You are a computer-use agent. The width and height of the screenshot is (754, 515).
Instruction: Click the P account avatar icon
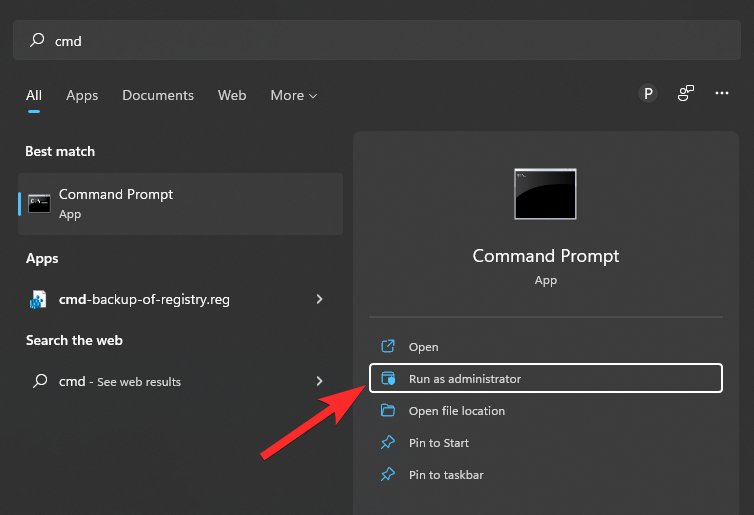coord(648,94)
